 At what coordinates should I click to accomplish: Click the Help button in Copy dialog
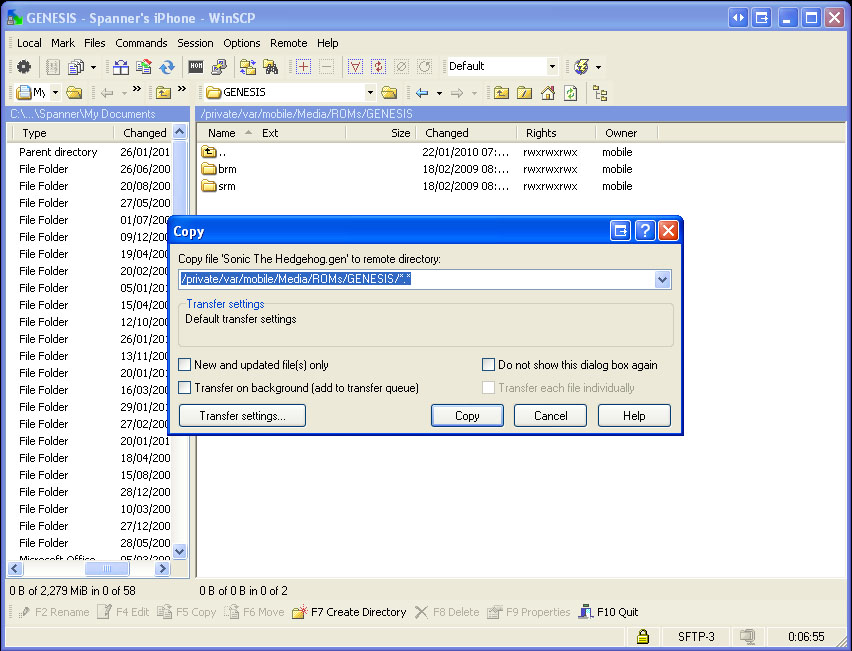coord(634,416)
